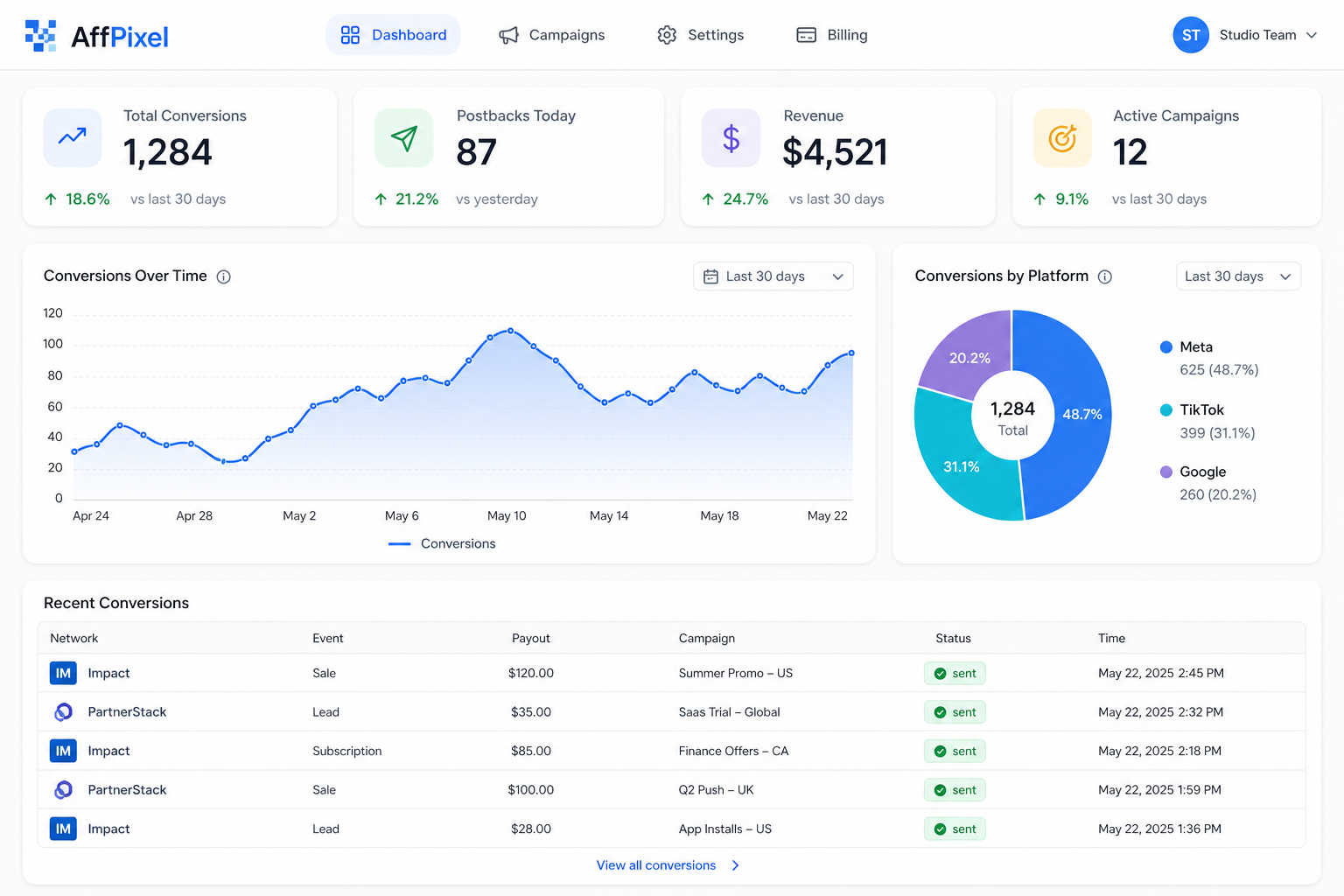
Task: Click the View all conversions link
Action: [x=656, y=865]
